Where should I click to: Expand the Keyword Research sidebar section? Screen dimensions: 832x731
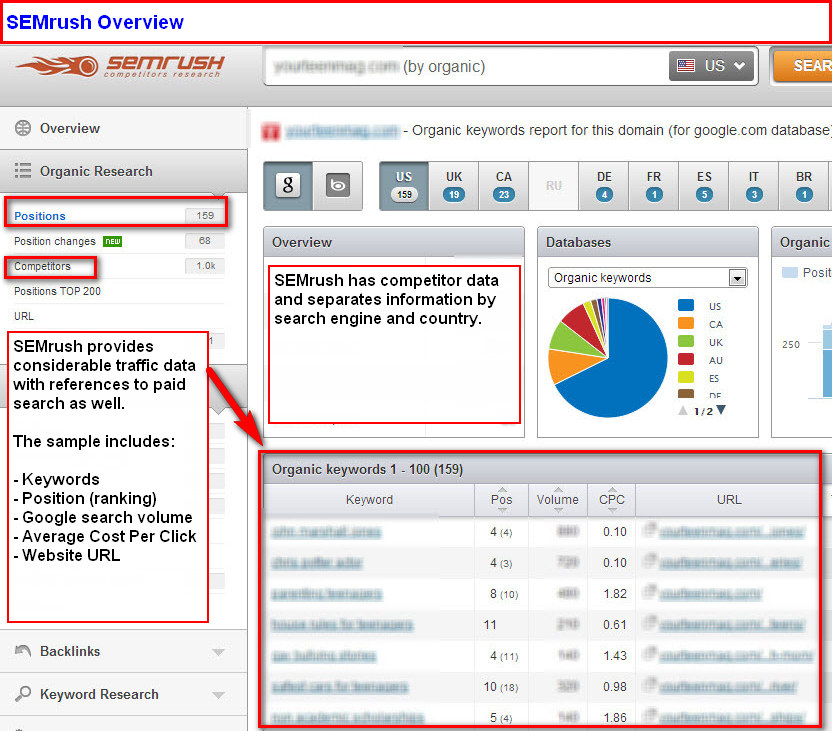218,694
